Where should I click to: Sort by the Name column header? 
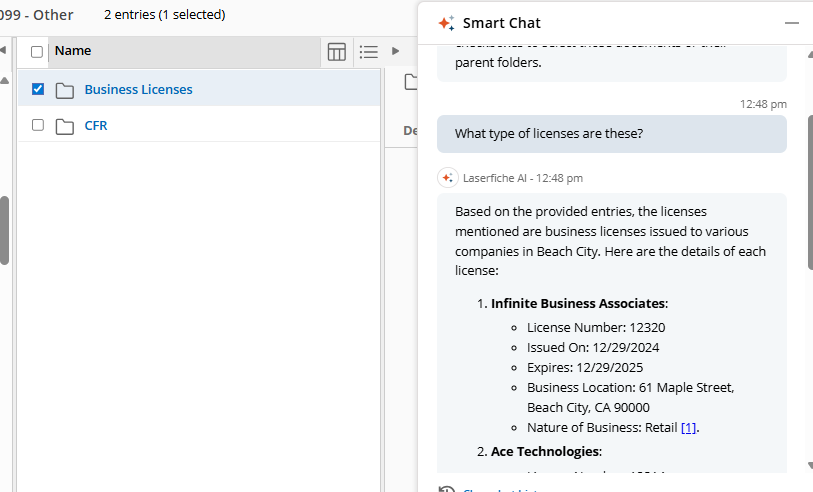[x=73, y=51]
